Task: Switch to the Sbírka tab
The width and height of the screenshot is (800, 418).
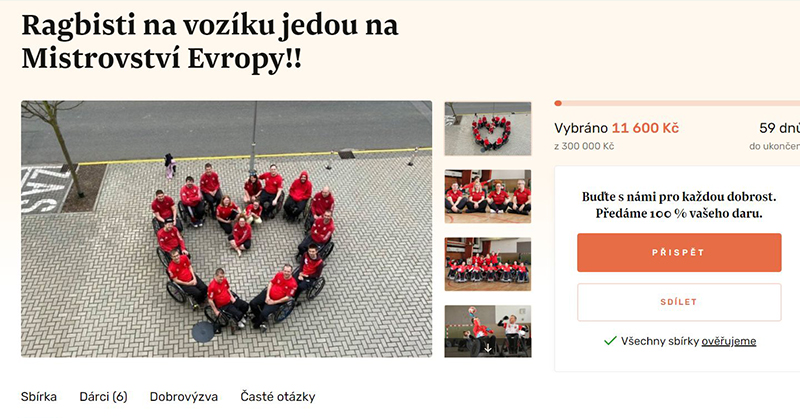Action: pos(39,397)
